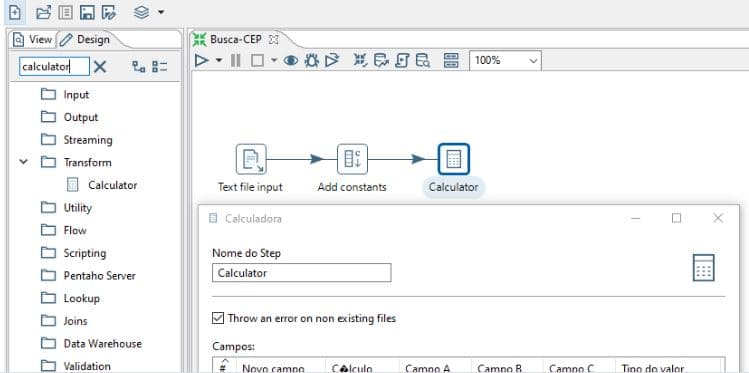The width and height of the screenshot is (749, 373).
Task: Open the perspectives layers icon
Action: [x=141, y=12]
